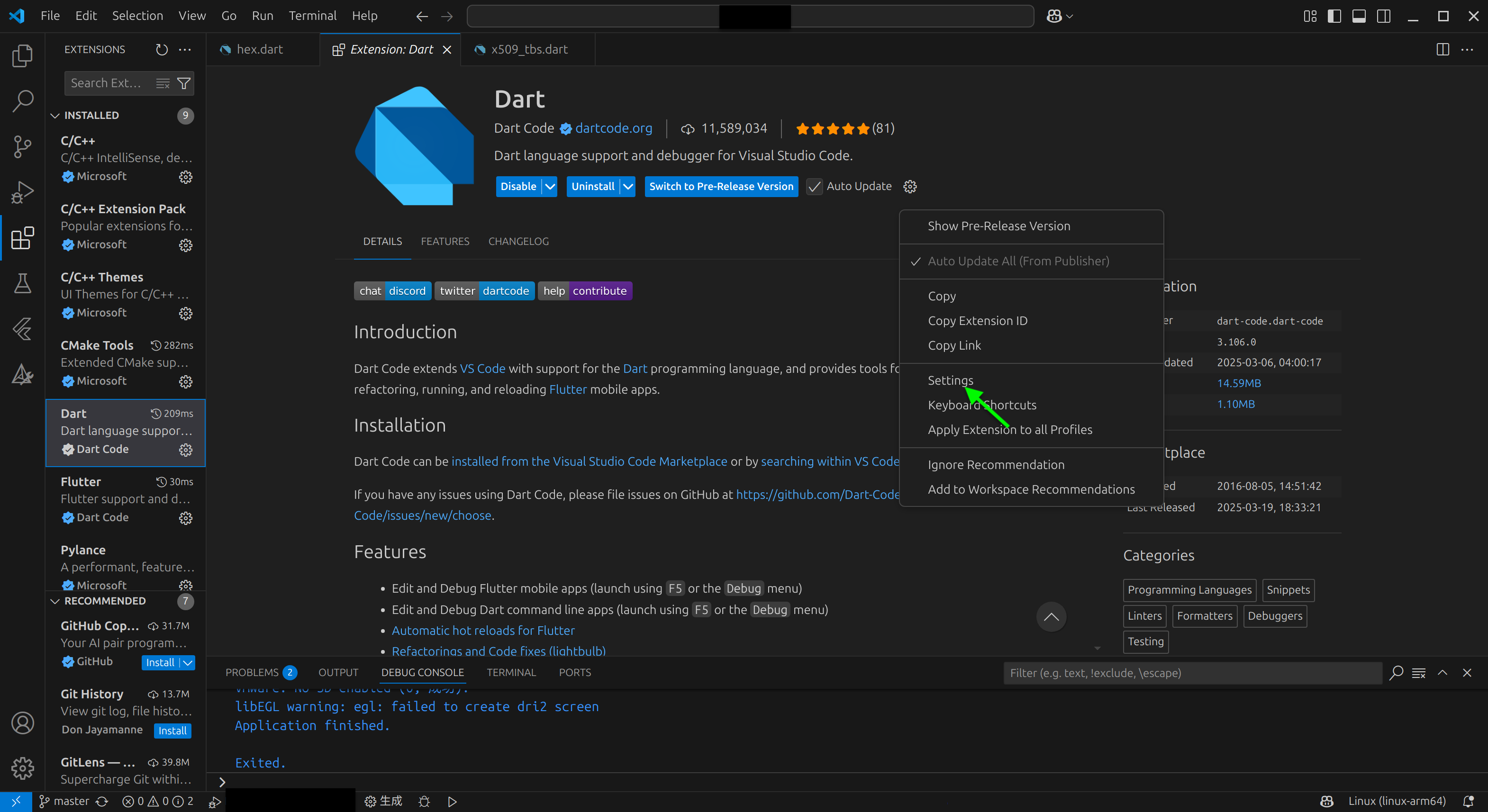The height and width of the screenshot is (812, 1488).
Task: Open the Explorer view in activity bar
Action: (23, 55)
